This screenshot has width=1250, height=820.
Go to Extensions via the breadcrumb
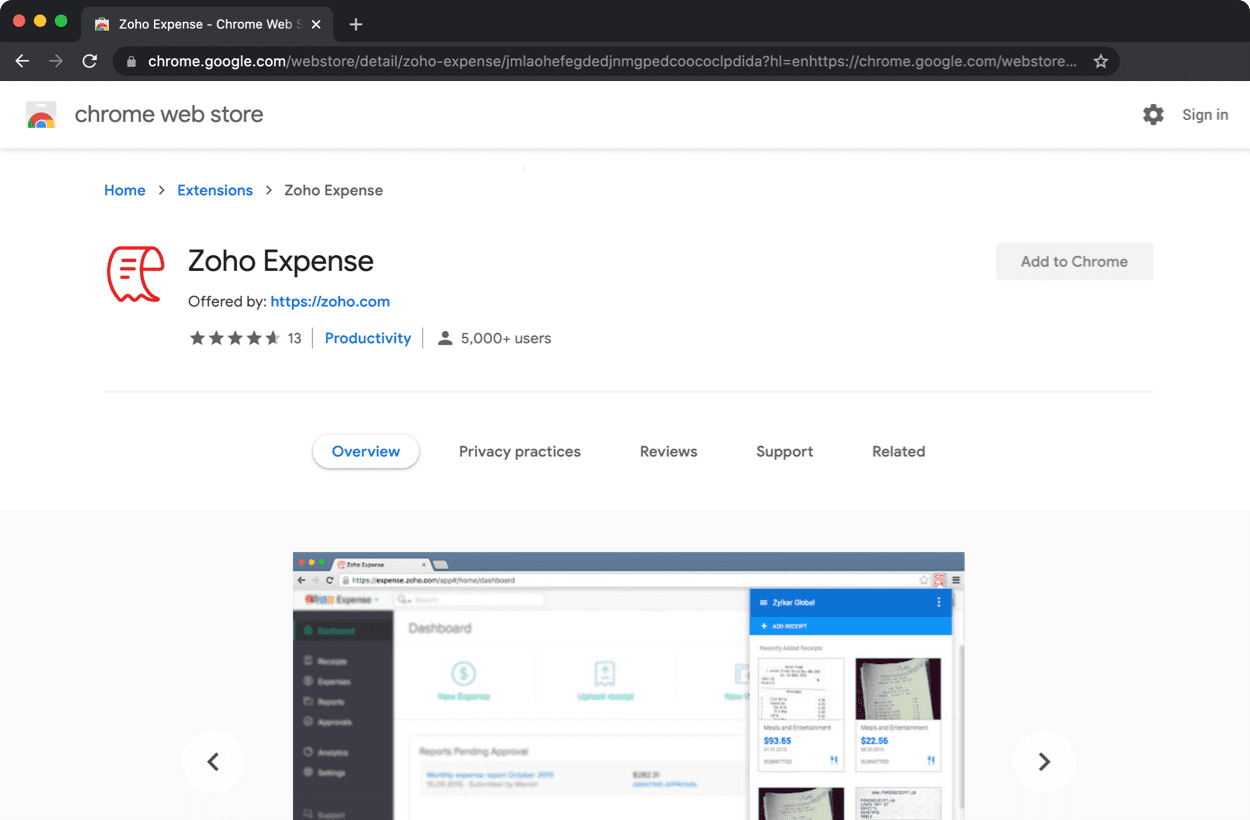[x=215, y=190]
